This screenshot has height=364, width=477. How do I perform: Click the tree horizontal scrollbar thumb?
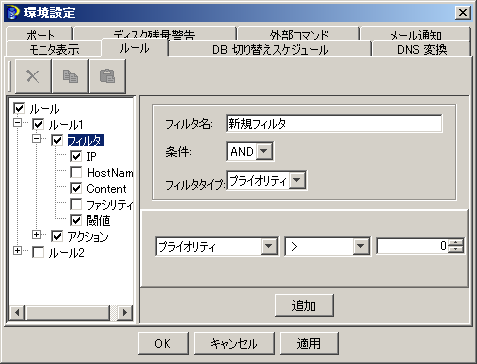[68, 312]
